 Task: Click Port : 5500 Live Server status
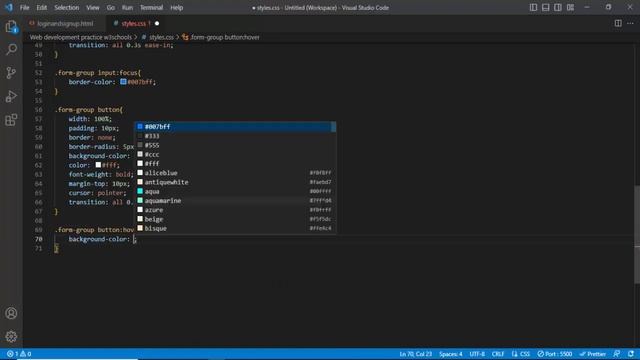click(554, 354)
